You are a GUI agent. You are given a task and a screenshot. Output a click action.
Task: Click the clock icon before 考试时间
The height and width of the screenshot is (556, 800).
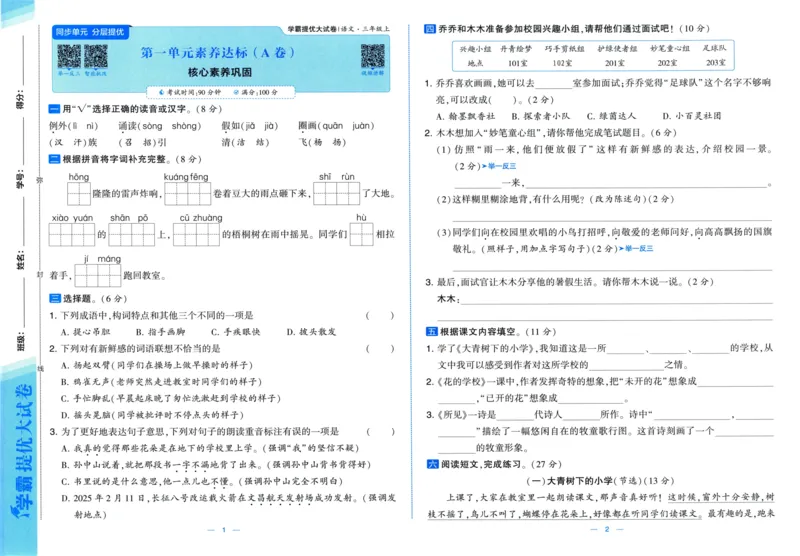162,92
